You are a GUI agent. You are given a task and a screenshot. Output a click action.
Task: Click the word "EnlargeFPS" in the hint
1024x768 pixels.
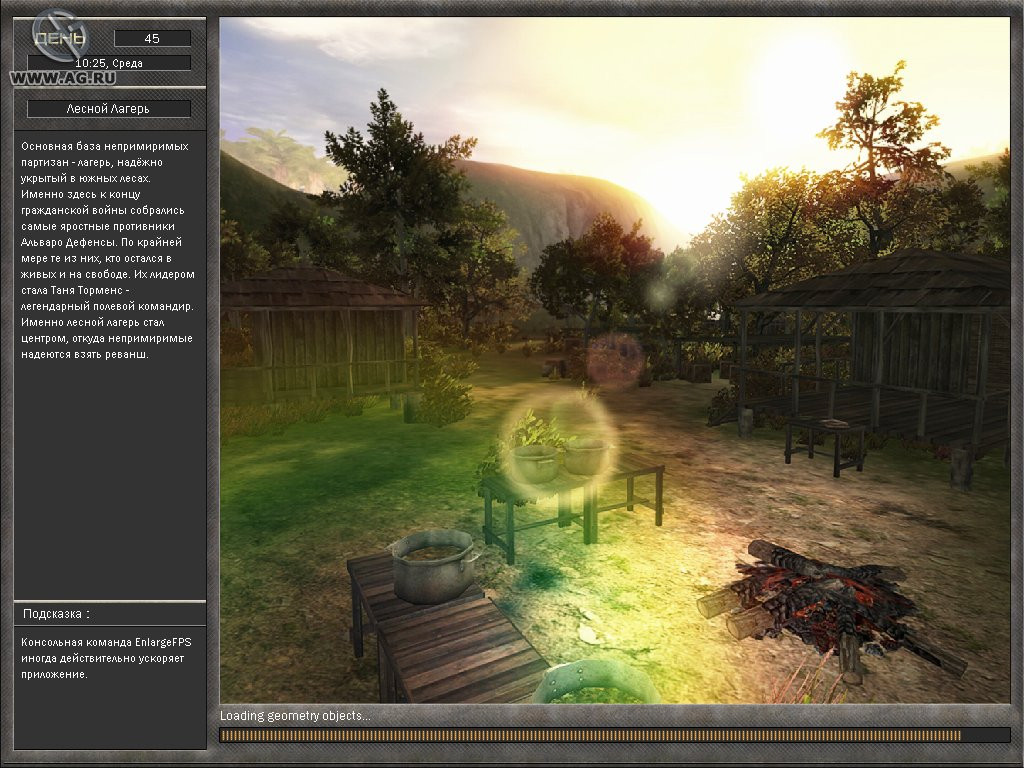click(163, 642)
